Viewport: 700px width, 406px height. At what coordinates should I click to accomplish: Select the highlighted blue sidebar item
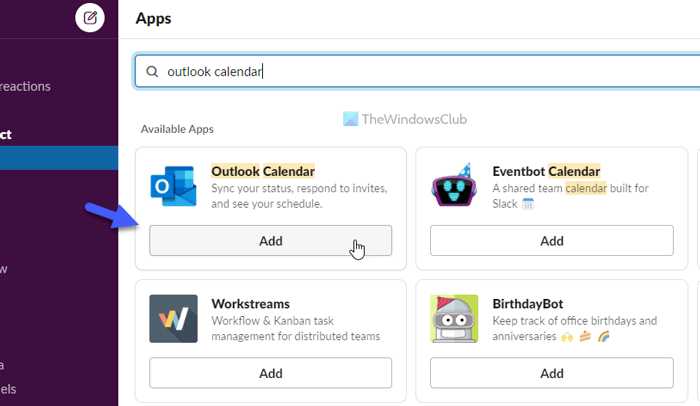click(x=58, y=158)
